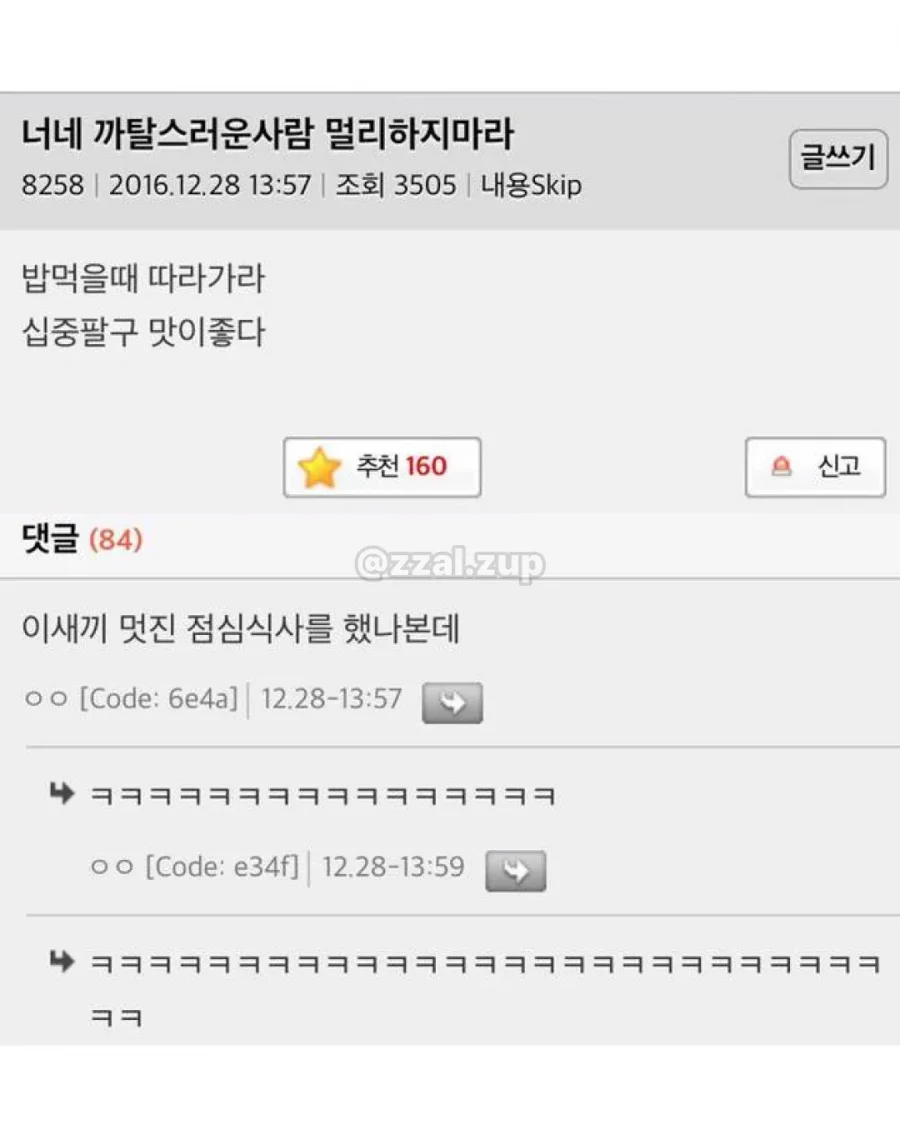
Task: Click the second reply arrow indent icon
Action: pyautogui.click(x=62, y=961)
